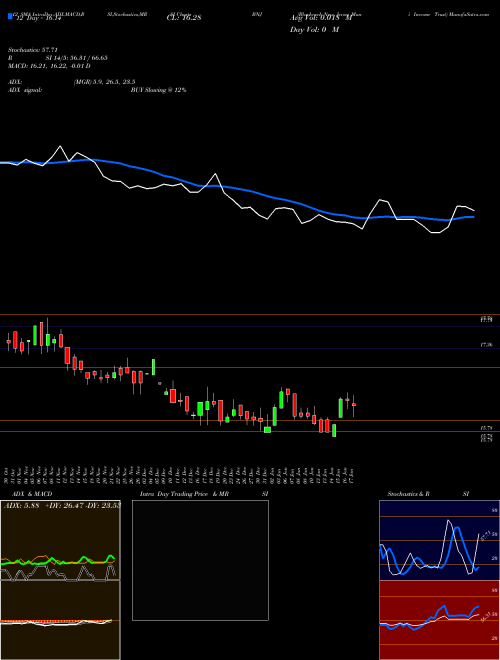Click the 'RSI 14/5: 36.31 / 66.63' text

(x=58, y=58)
